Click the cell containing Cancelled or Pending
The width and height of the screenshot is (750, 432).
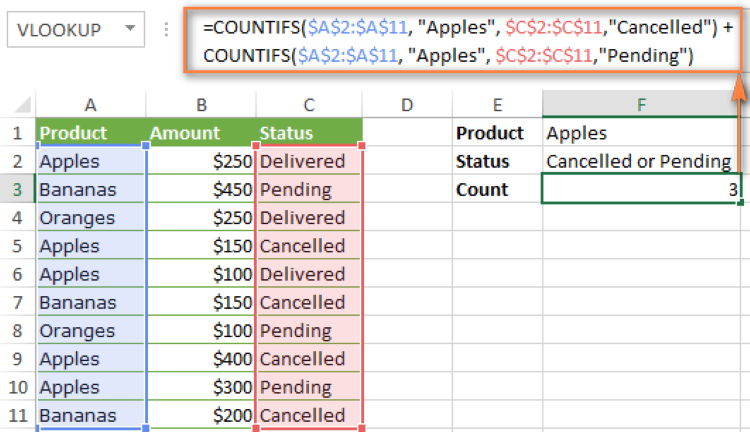(641, 161)
